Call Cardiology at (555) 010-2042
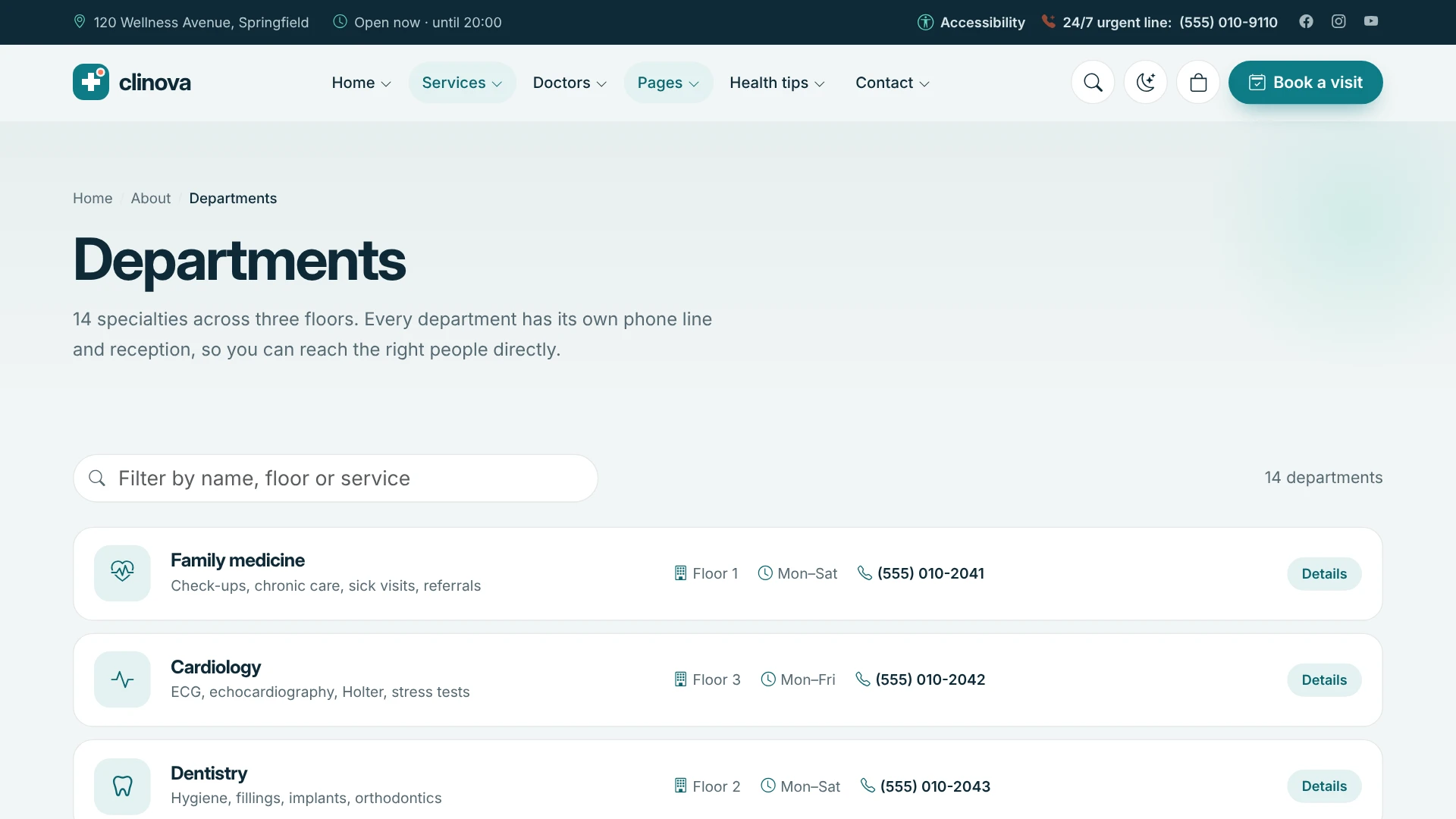The height and width of the screenshot is (819, 1456). coord(930,679)
